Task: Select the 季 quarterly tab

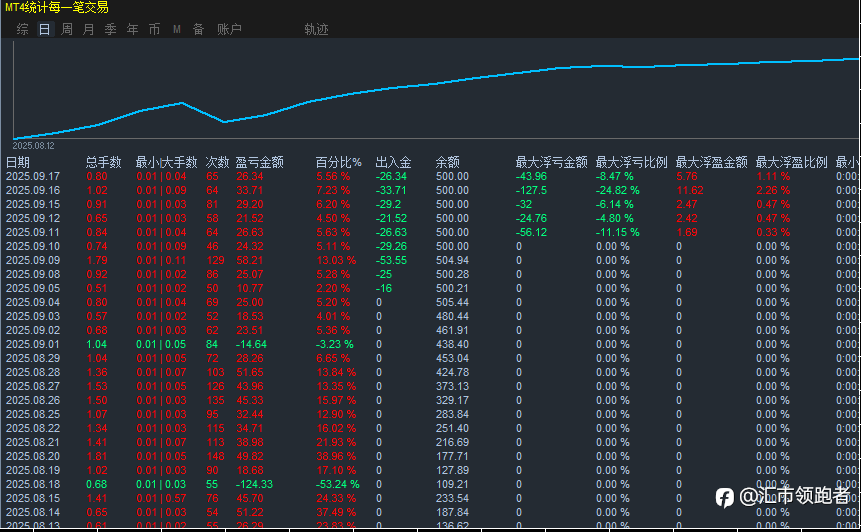Action: [110, 29]
